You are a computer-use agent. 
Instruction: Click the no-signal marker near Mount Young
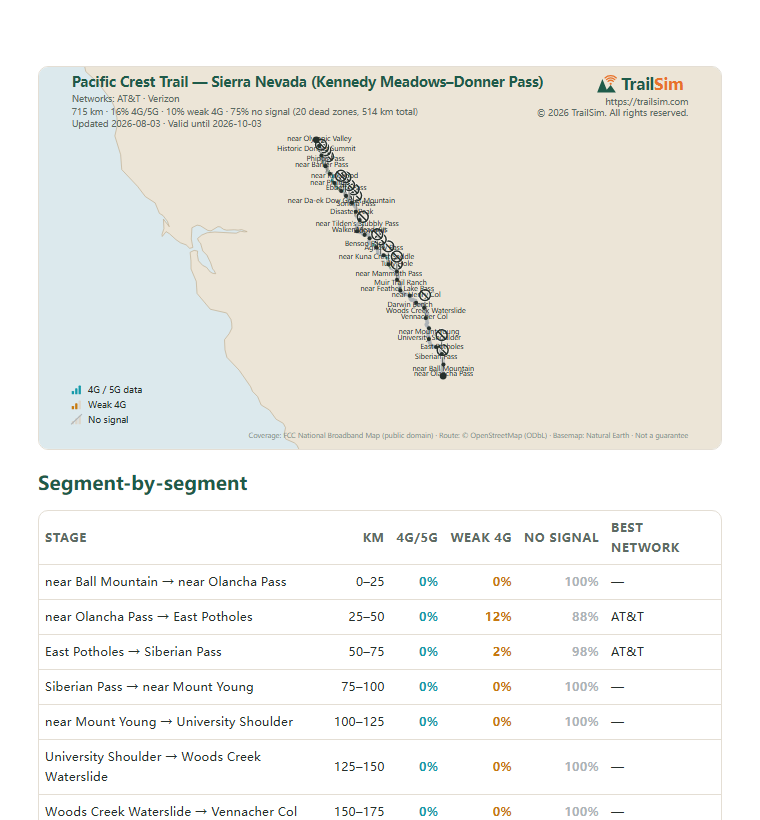click(x=441, y=335)
